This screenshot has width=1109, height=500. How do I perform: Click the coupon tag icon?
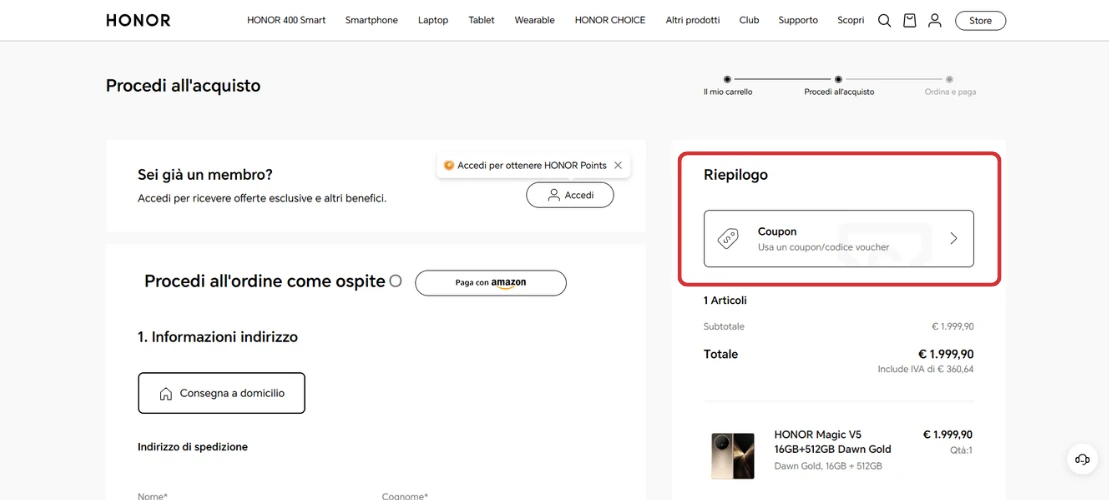(728, 239)
